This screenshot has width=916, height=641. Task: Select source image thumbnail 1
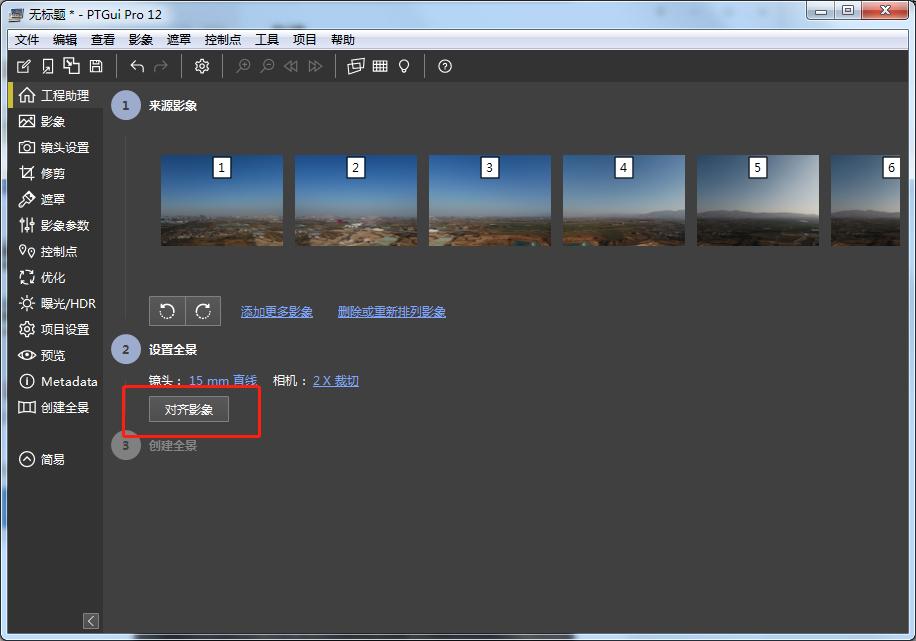(x=222, y=200)
